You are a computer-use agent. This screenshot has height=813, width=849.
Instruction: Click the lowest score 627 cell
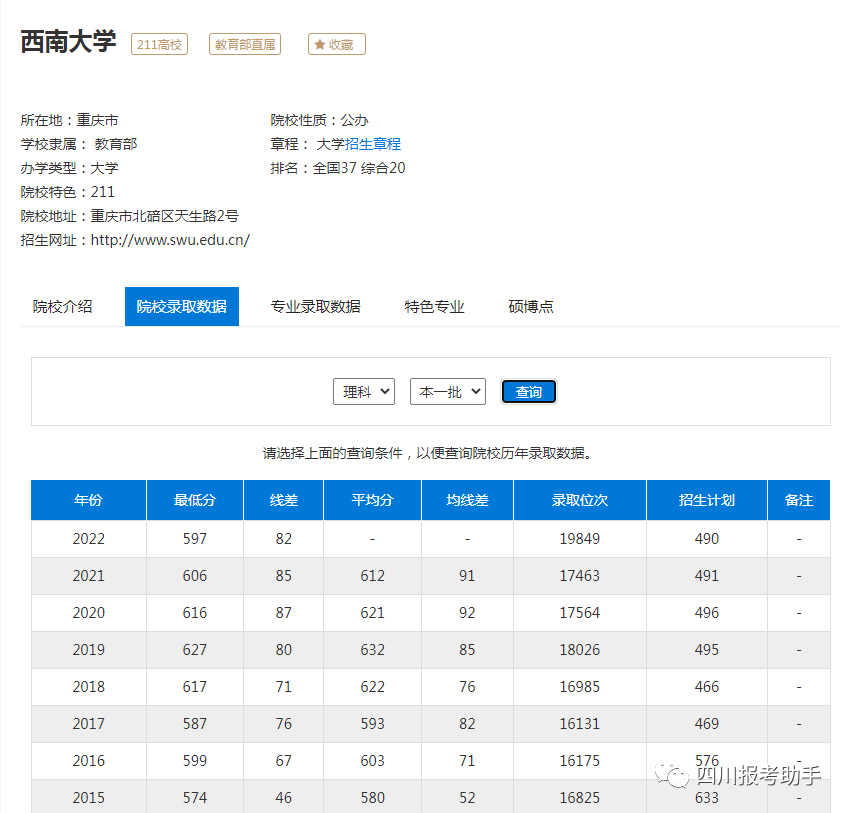(x=195, y=650)
